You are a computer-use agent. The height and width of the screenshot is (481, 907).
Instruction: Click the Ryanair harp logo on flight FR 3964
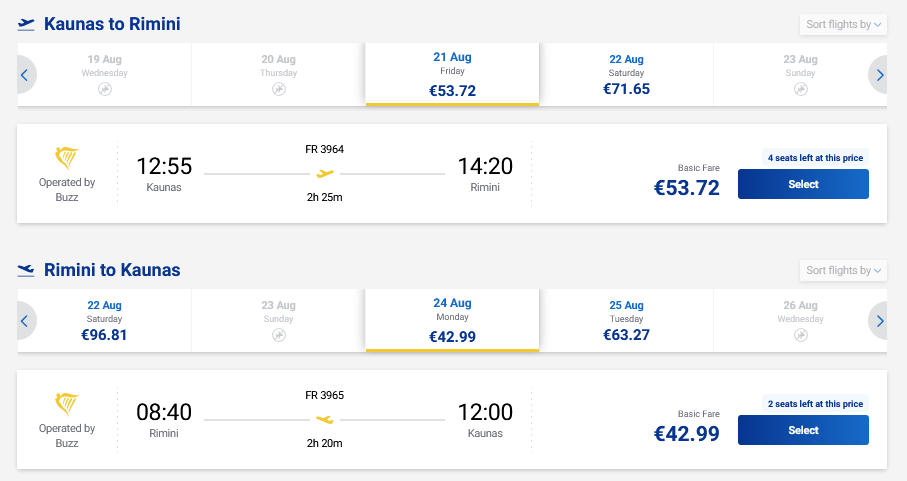(x=67, y=159)
